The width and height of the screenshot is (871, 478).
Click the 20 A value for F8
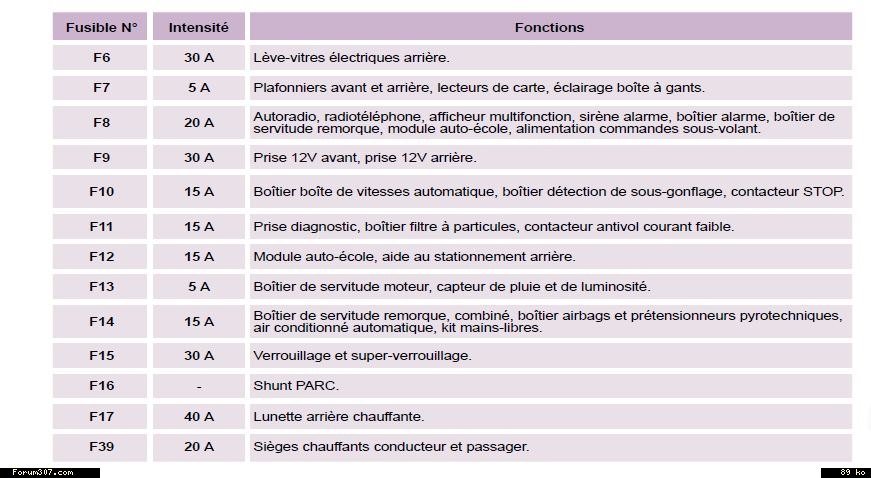pyautogui.click(x=198, y=123)
